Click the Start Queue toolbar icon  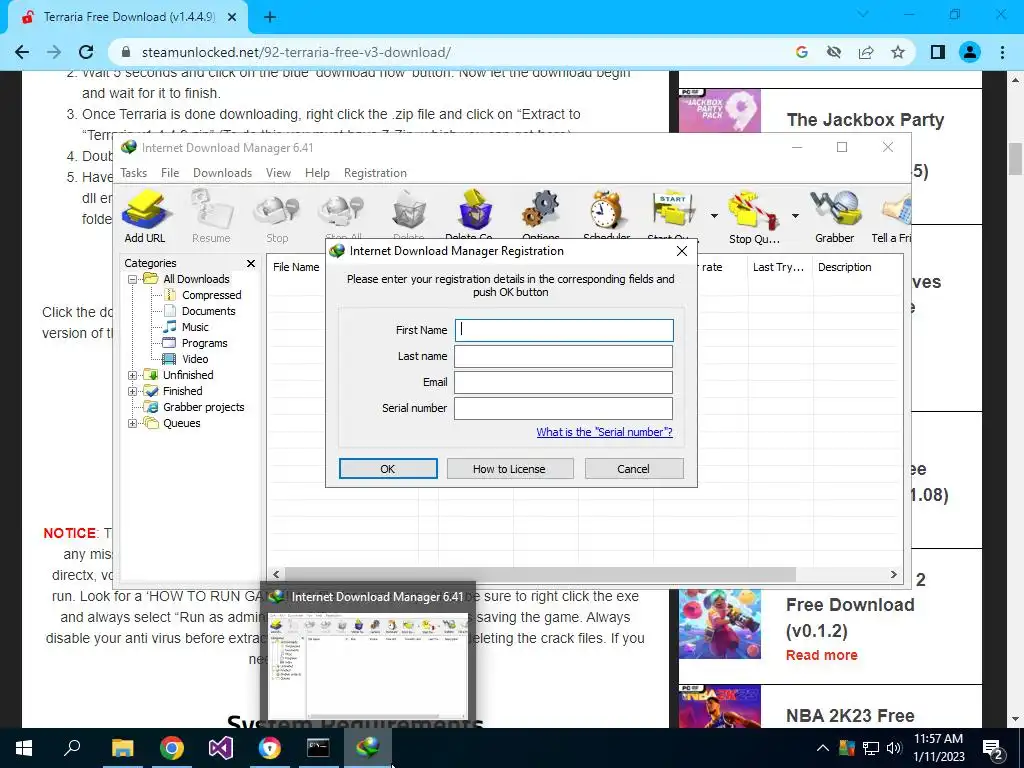coord(673,215)
